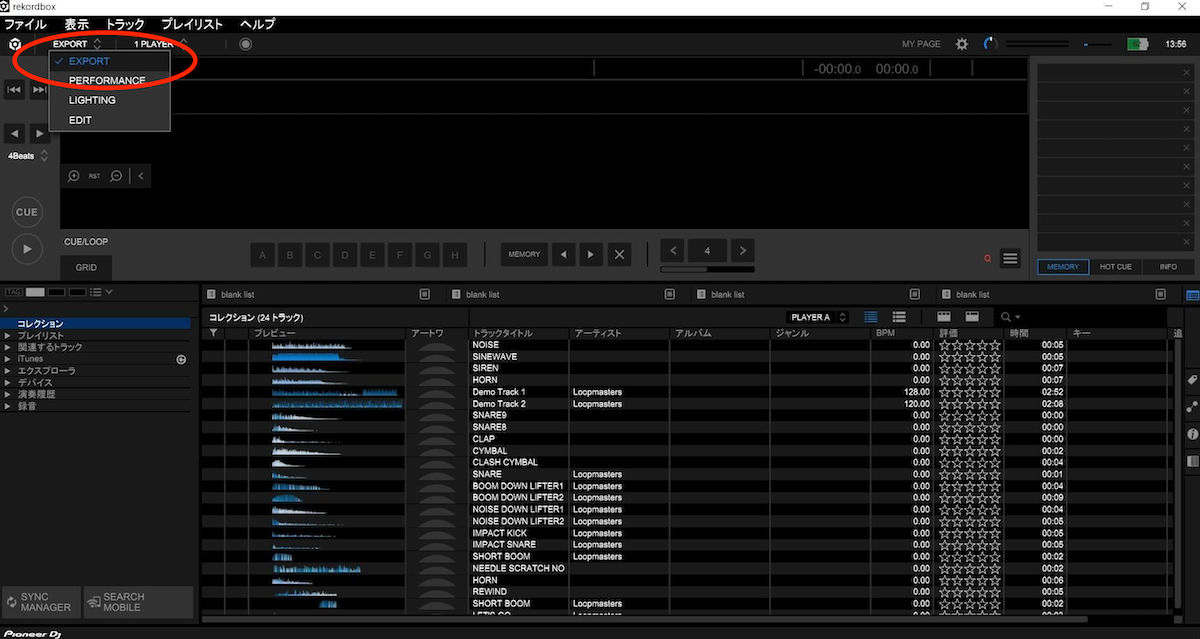Jump to next track with skip-forward button
This screenshot has width=1200, height=639.
click(x=39, y=90)
